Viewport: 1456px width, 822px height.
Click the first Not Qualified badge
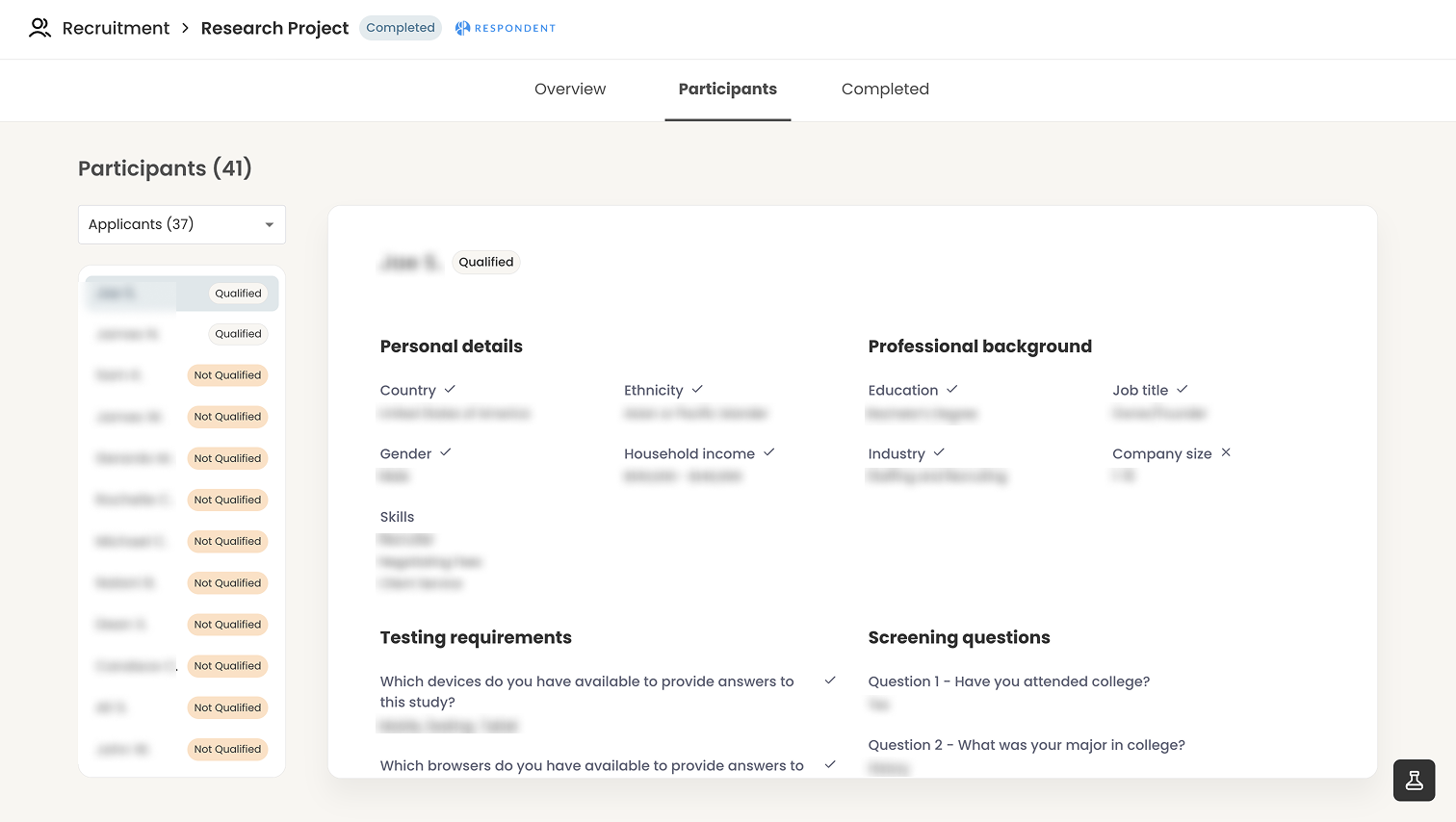pos(227,375)
